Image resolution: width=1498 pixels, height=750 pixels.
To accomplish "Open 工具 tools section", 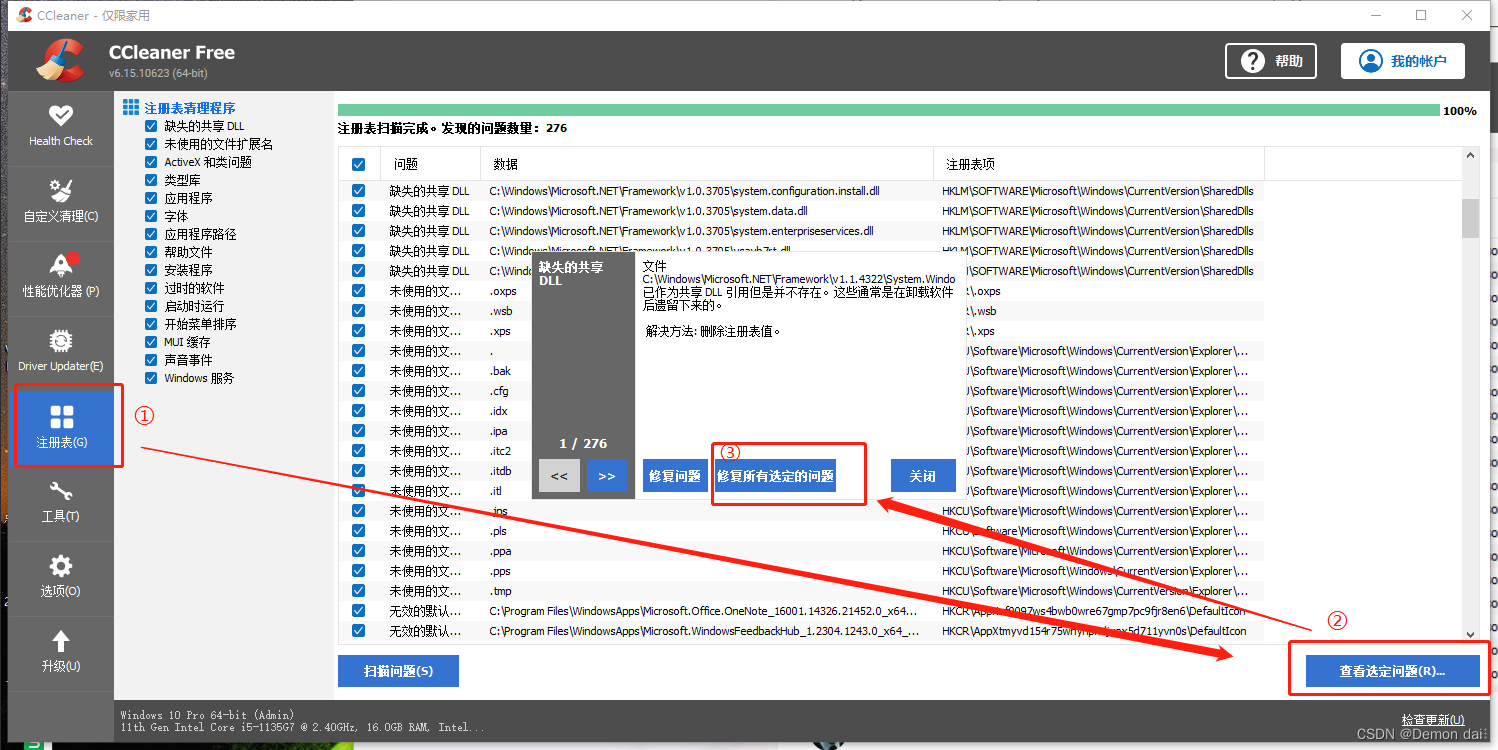I will (61, 501).
